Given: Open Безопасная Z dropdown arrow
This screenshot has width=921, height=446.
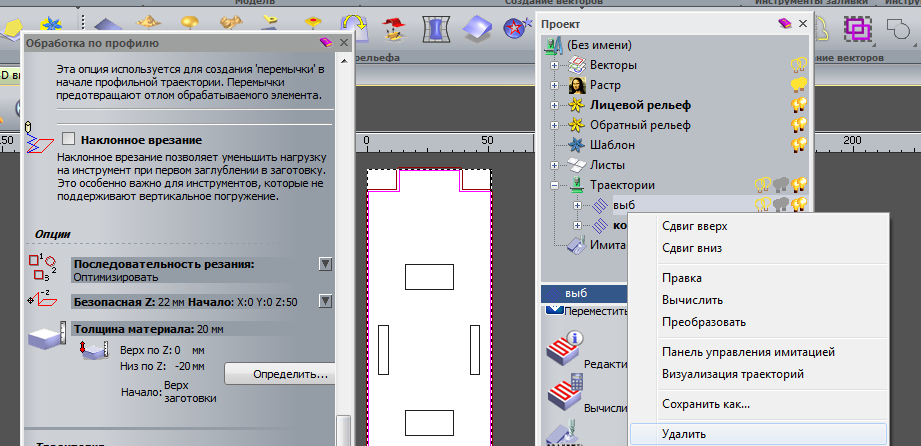Looking at the screenshot, I should tap(325, 301).
